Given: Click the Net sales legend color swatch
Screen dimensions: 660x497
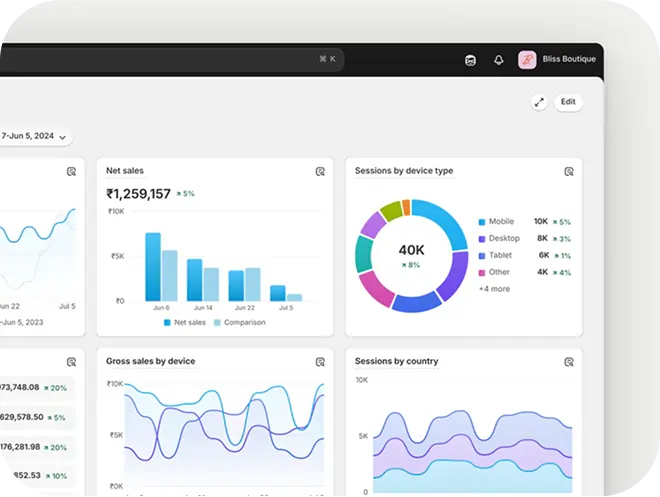Looking at the screenshot, I should tap(167, 323).
